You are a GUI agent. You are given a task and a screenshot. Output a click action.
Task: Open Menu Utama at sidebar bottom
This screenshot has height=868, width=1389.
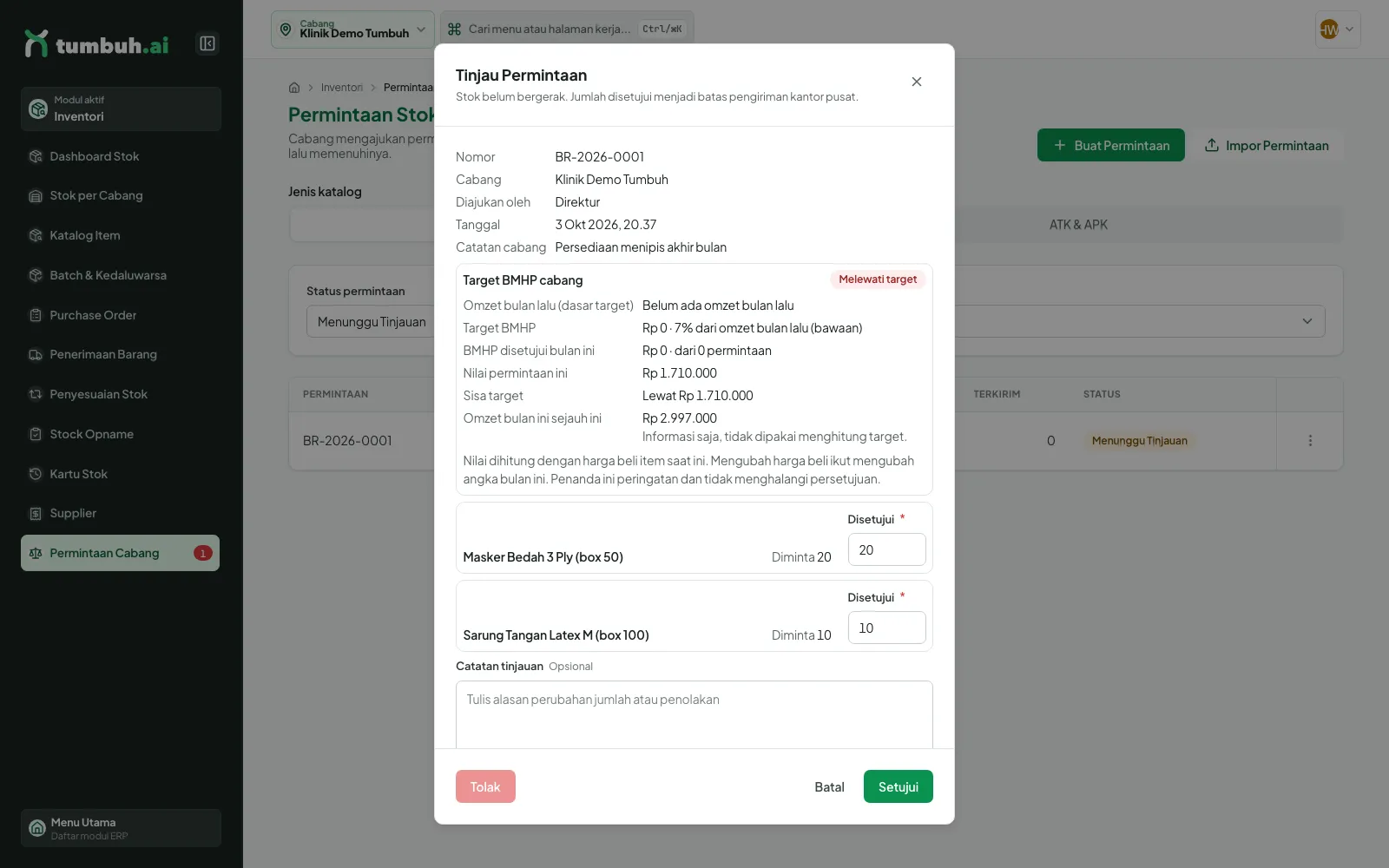coord(121,828)
